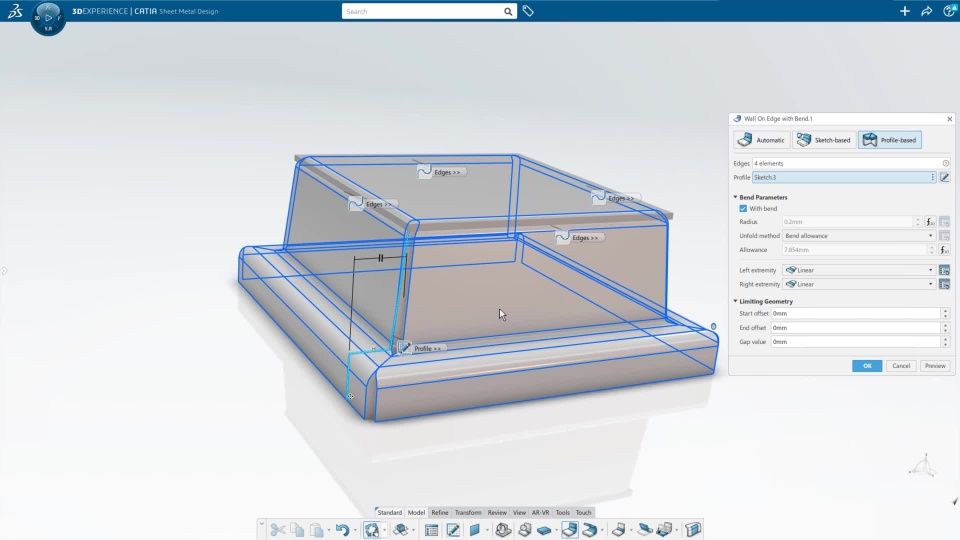Click the Copy icon in the toolbar

297,530
